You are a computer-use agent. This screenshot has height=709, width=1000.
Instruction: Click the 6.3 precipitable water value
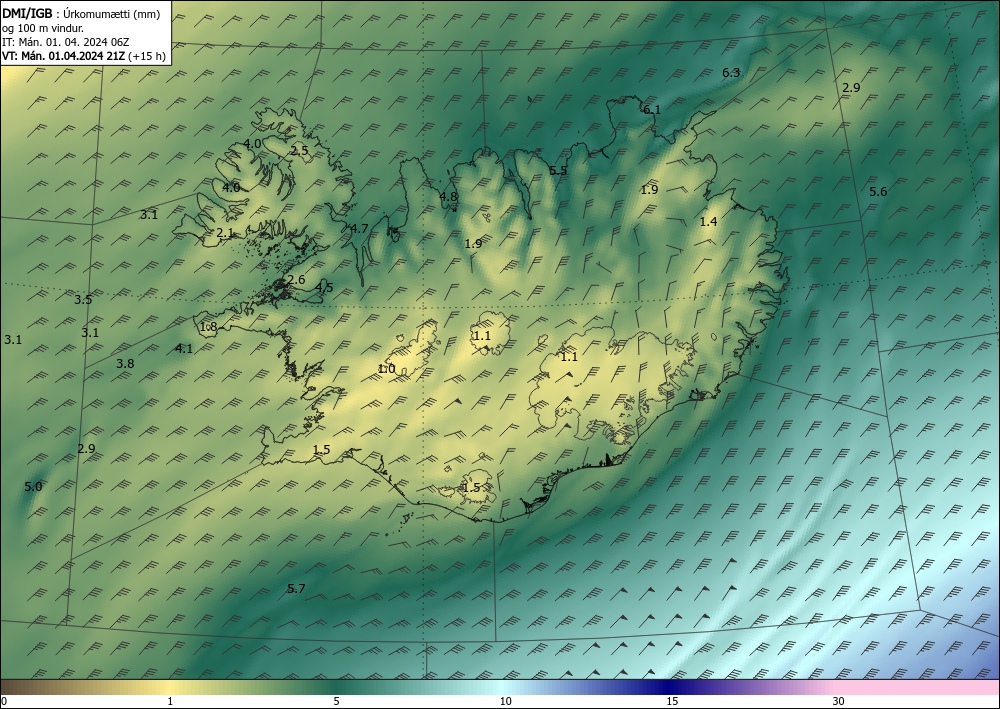tap(731, 73)
